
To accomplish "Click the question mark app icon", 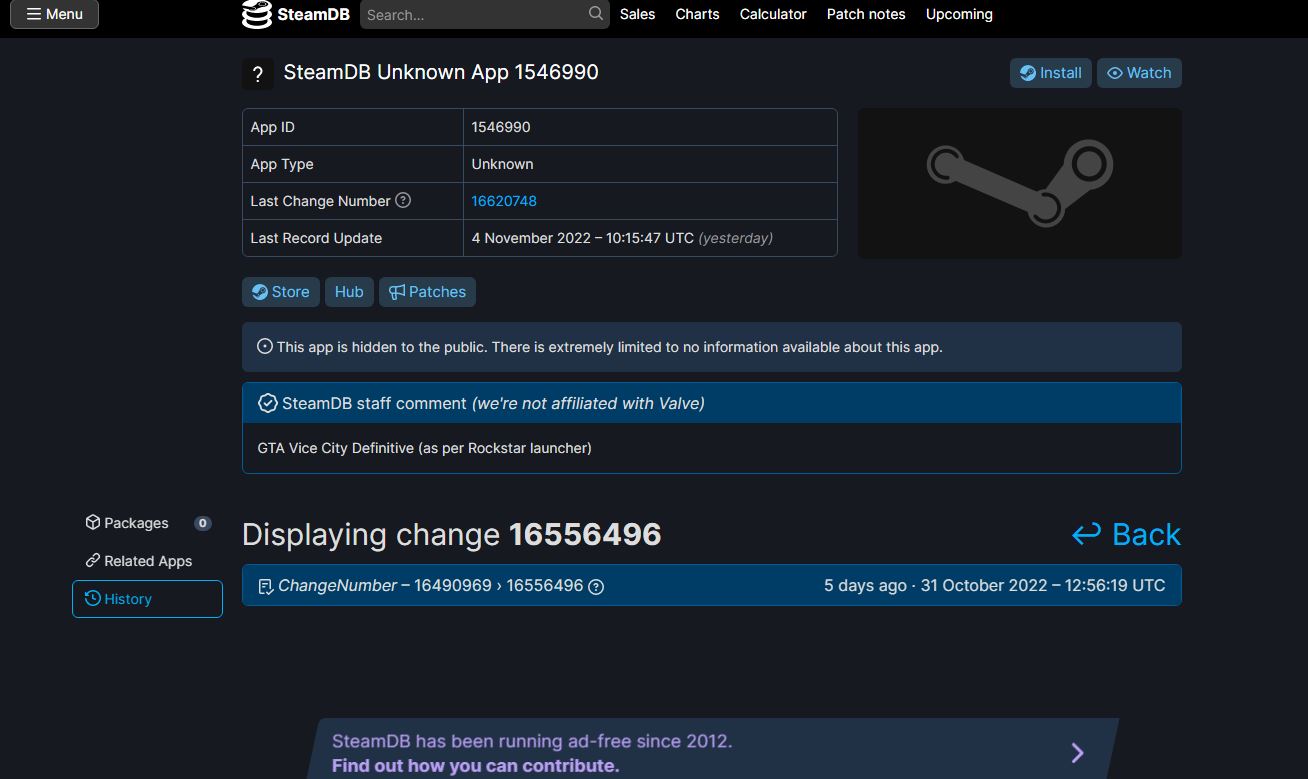I will (x=257, y=74).
